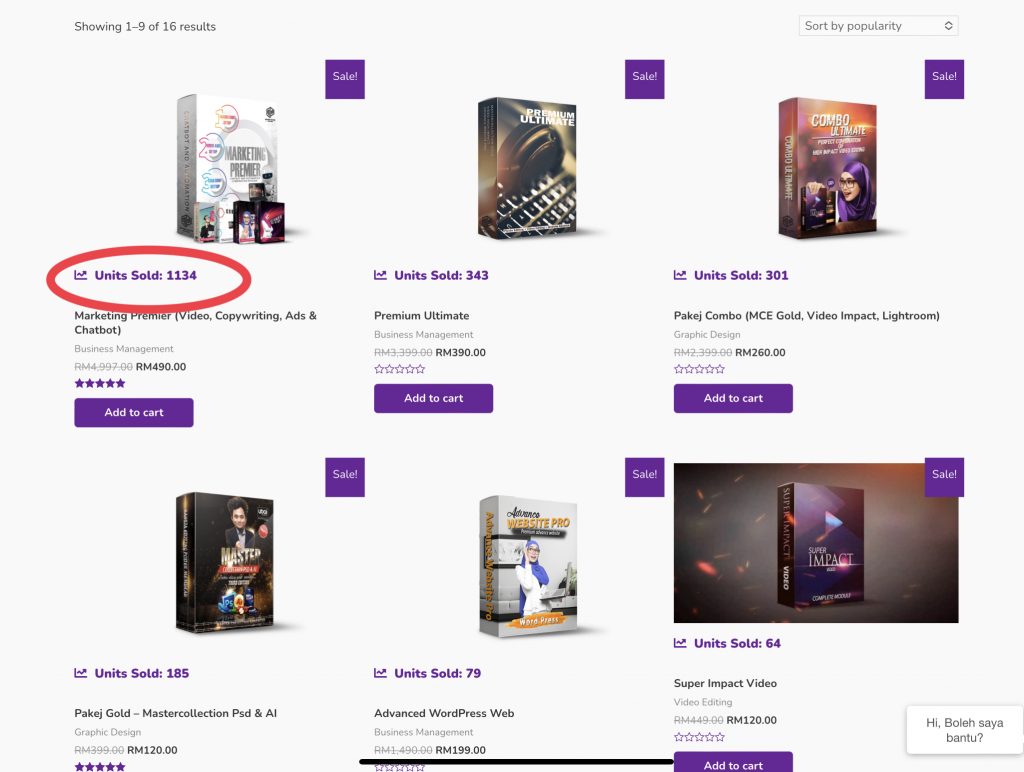Click the chart icon beside Units Sold: 301
The image size is (1024, 772).
(681, 275)
